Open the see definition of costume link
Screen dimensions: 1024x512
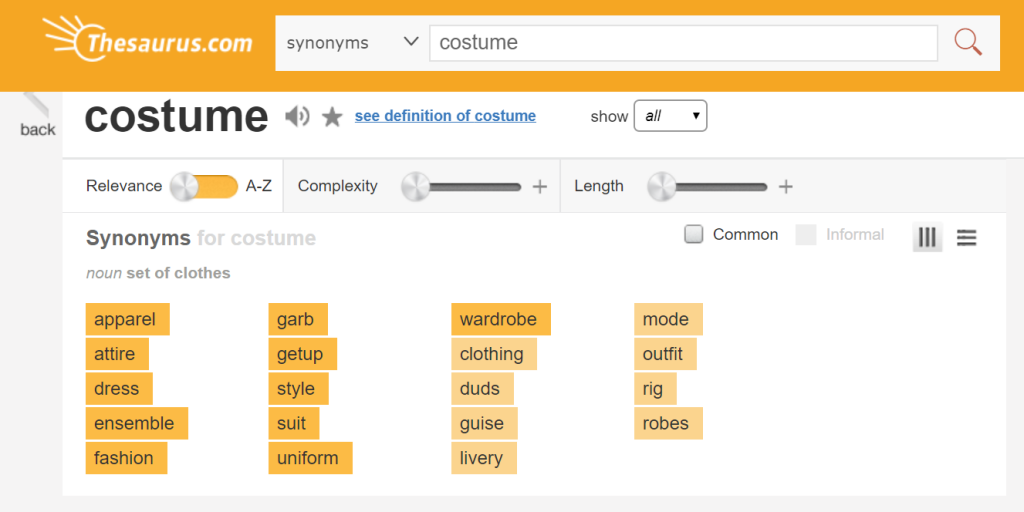coord(445,116)
